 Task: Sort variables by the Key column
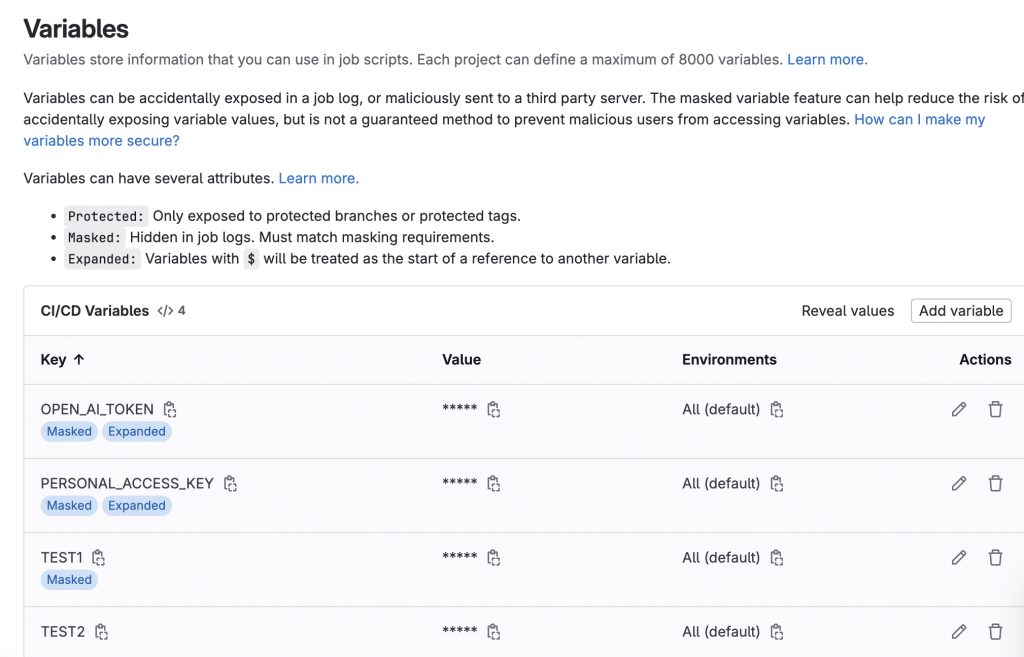coord(62,359)
